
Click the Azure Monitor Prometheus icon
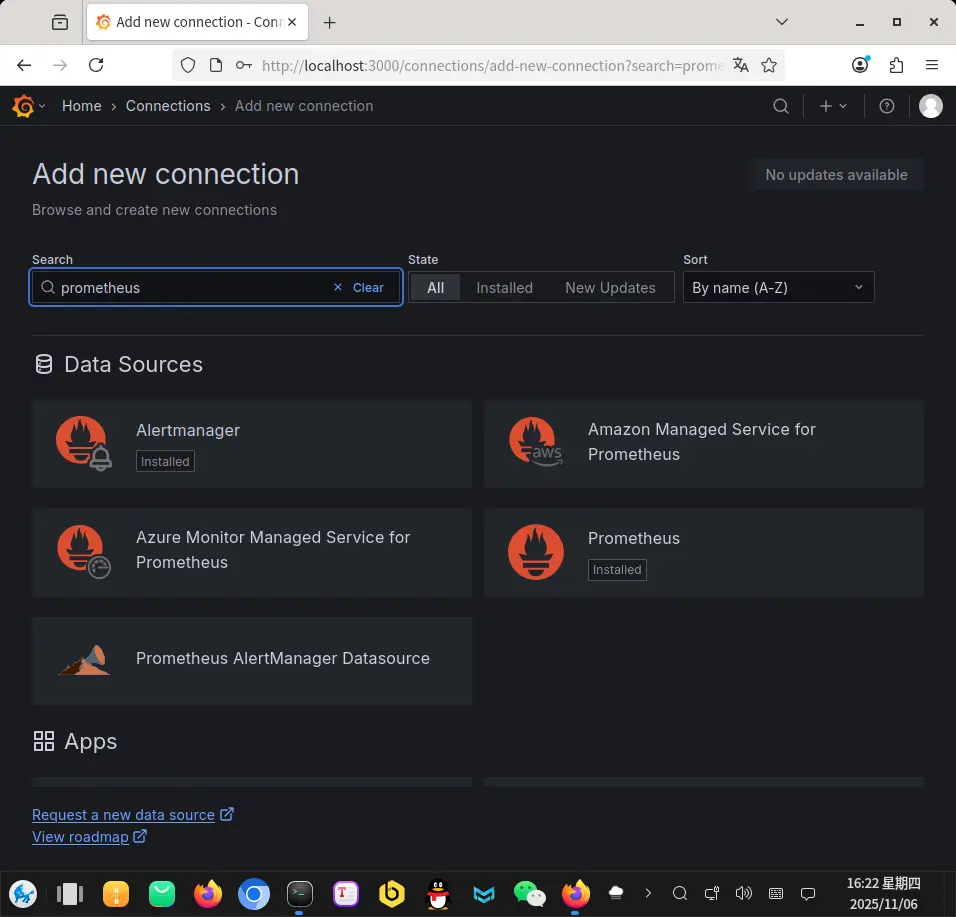pos(84,551)
